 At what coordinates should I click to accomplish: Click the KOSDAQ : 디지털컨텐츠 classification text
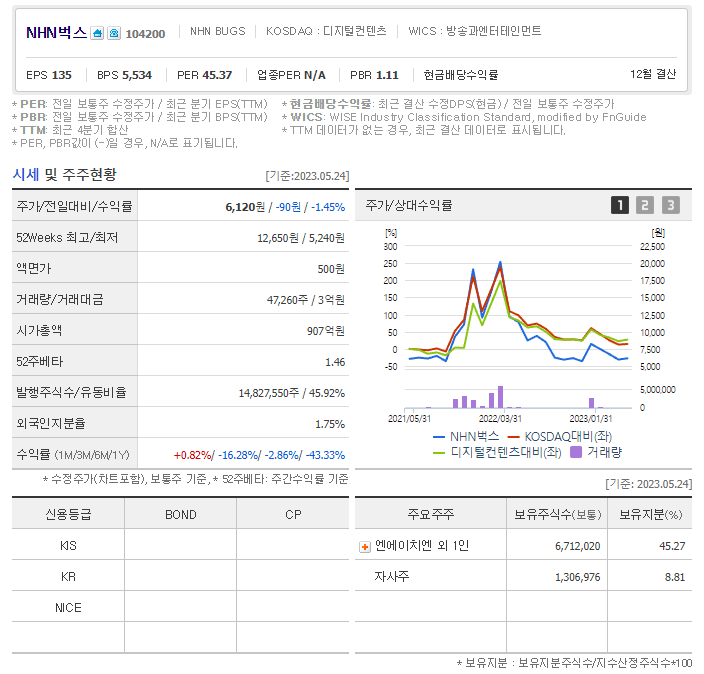pyautogui.click(x=326, y=31)
